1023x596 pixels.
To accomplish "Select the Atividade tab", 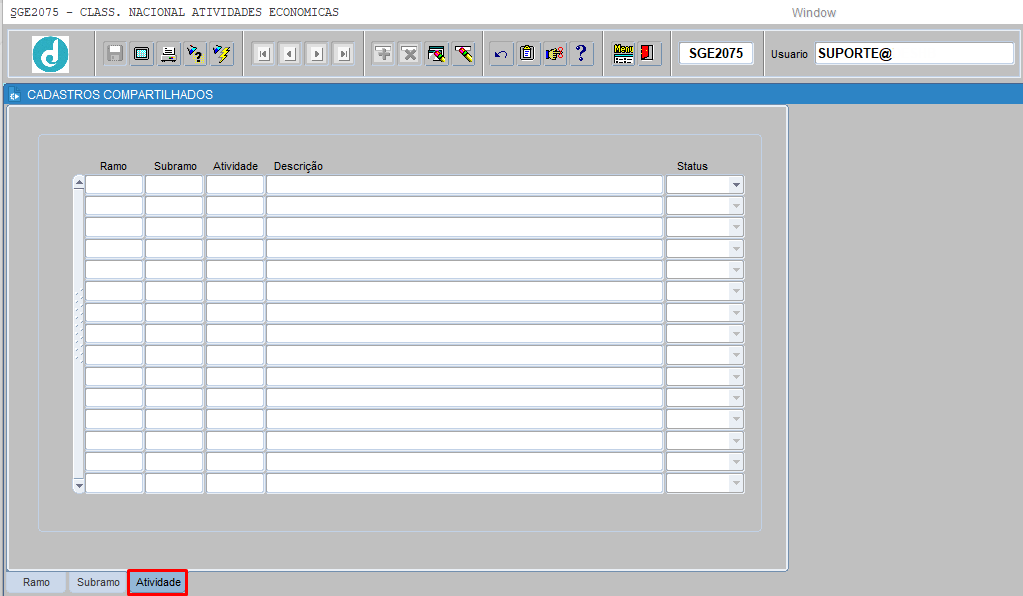I will (x=158, y=582).
